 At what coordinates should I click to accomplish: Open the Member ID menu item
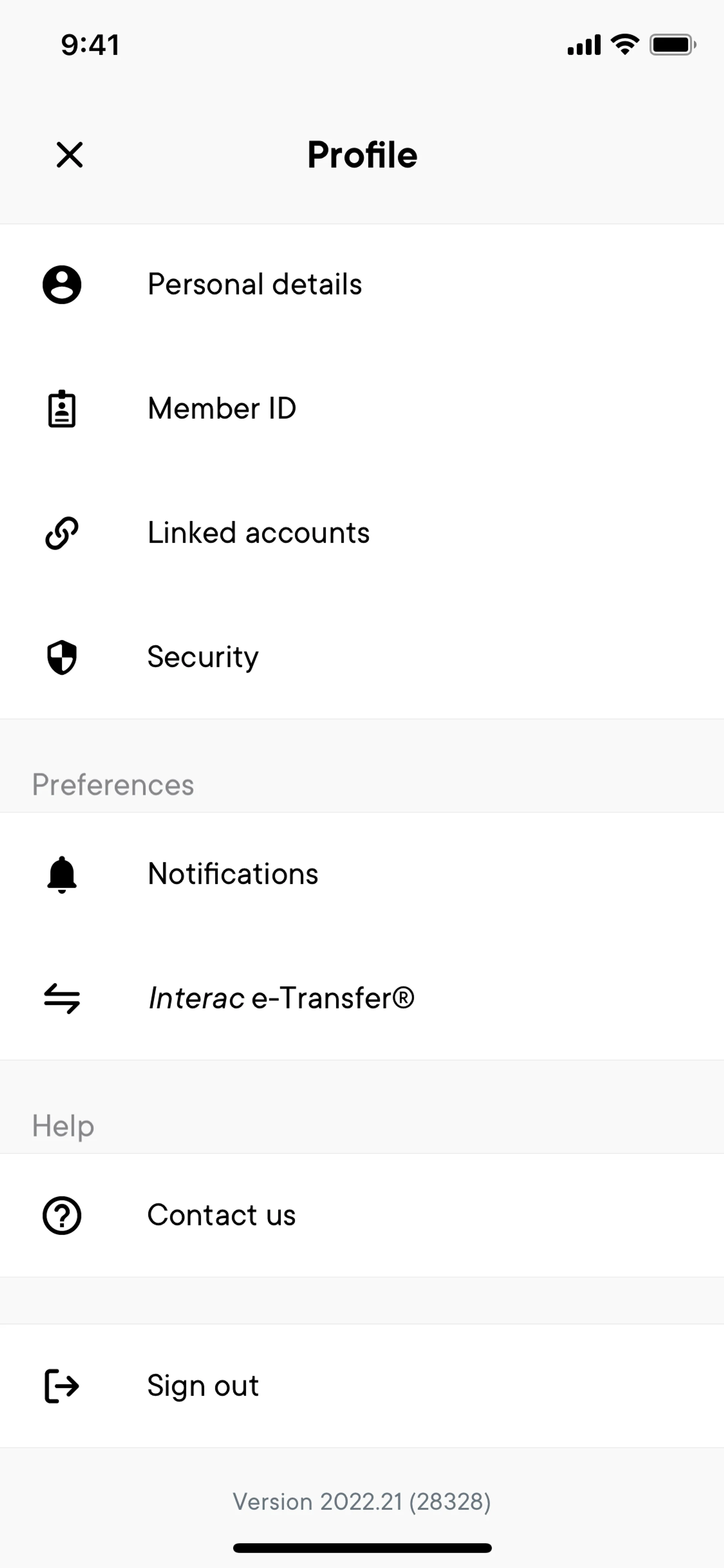coord(222,409)
